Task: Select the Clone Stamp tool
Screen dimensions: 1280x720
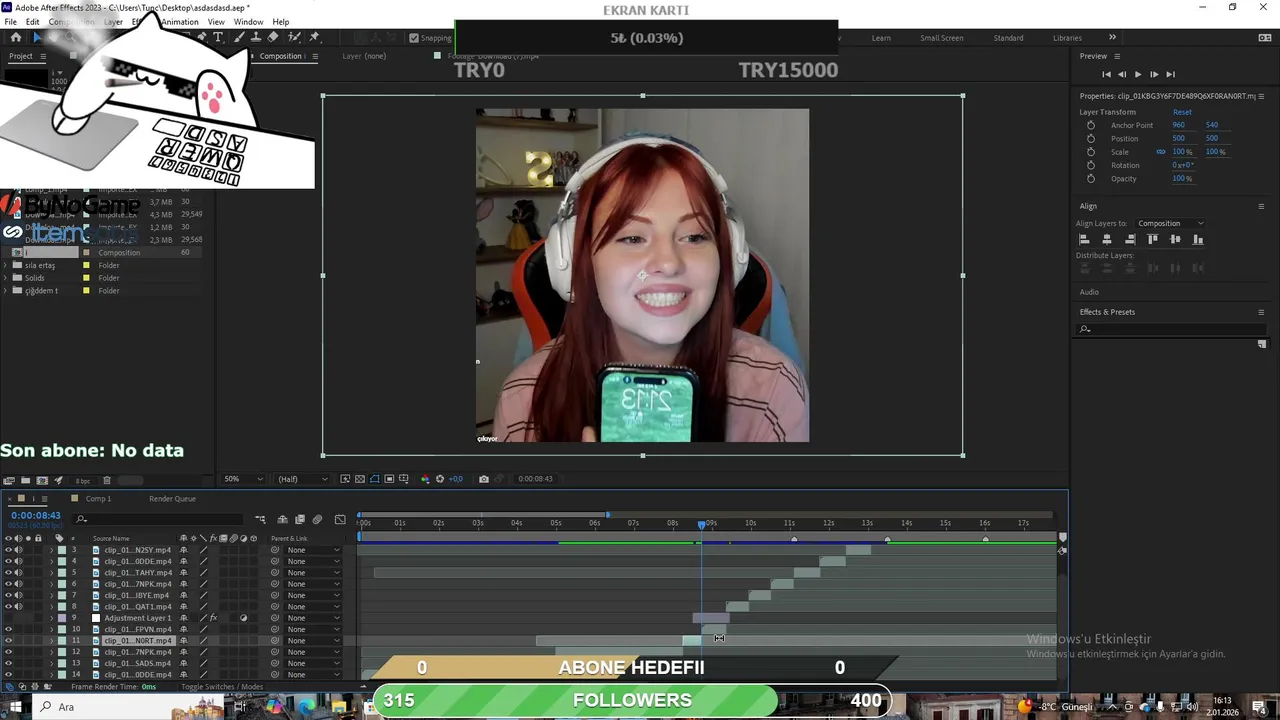Action: (x=255, y=37)
